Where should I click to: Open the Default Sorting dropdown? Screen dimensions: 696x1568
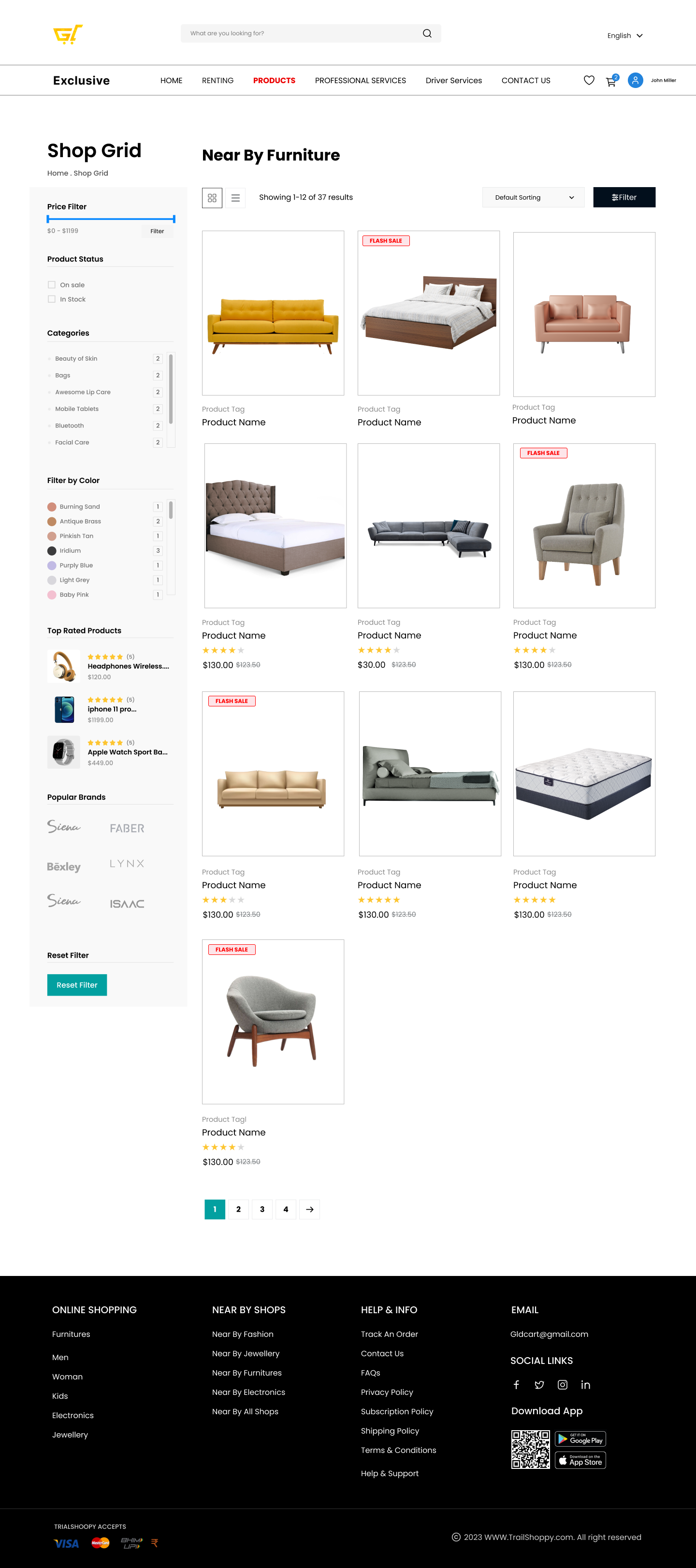[x=534, y=198]
